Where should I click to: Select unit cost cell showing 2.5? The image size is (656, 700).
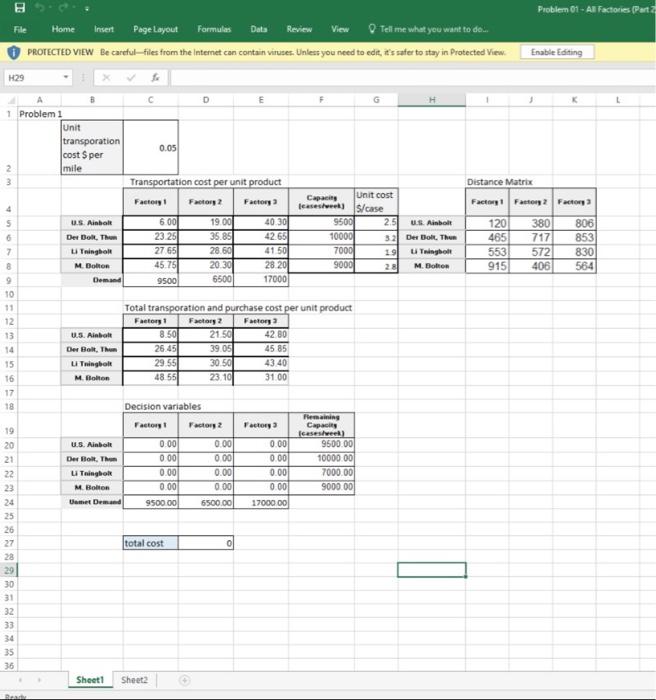tap(376, 222)
